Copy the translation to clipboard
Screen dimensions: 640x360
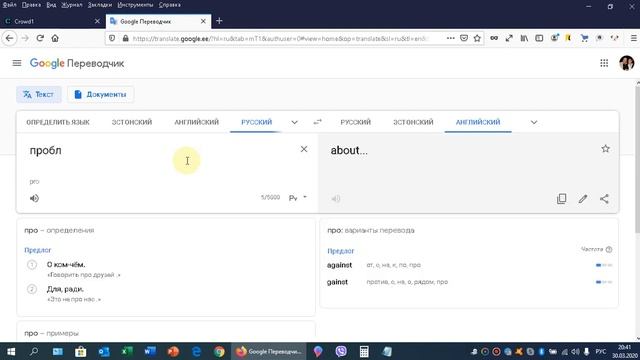coord(562,199)
